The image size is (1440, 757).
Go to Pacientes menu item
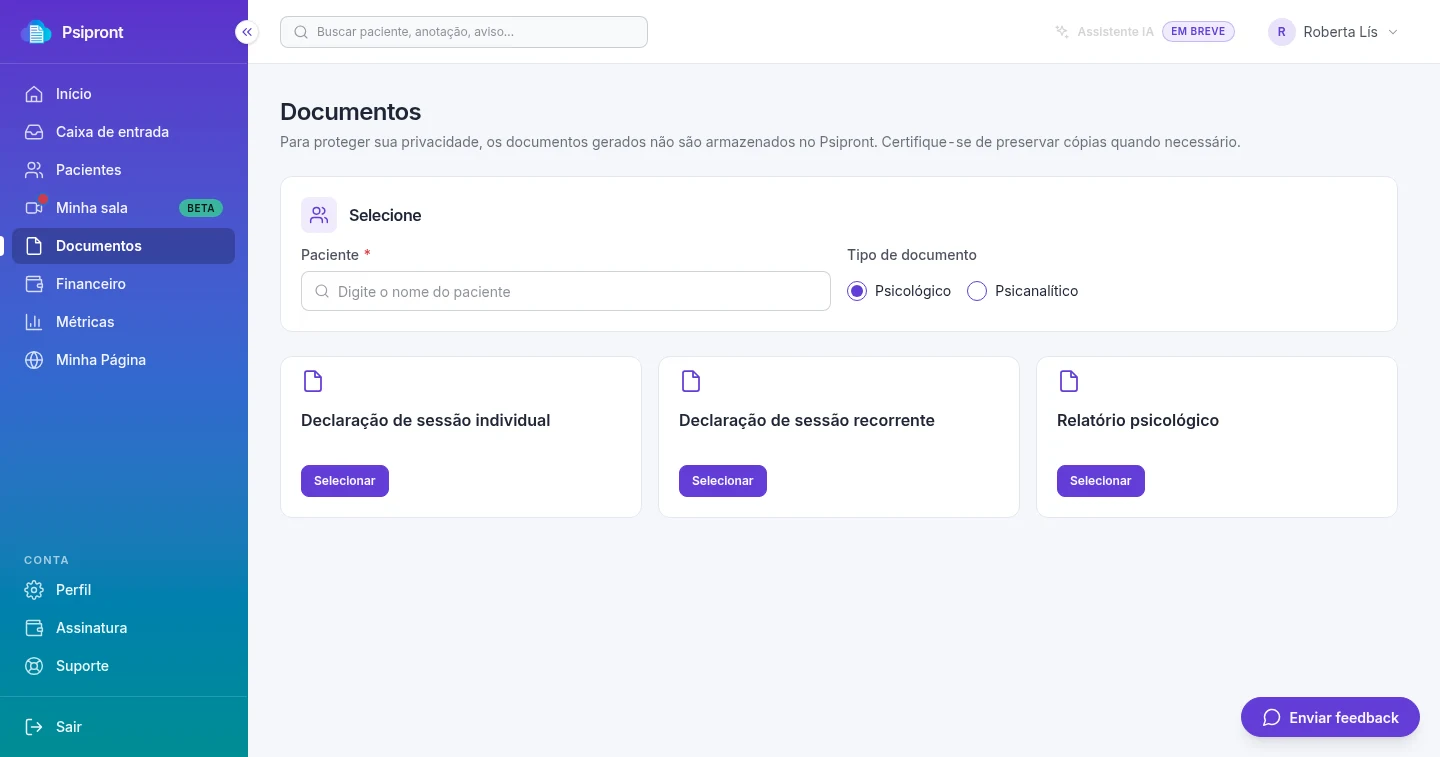pos(124,170)
